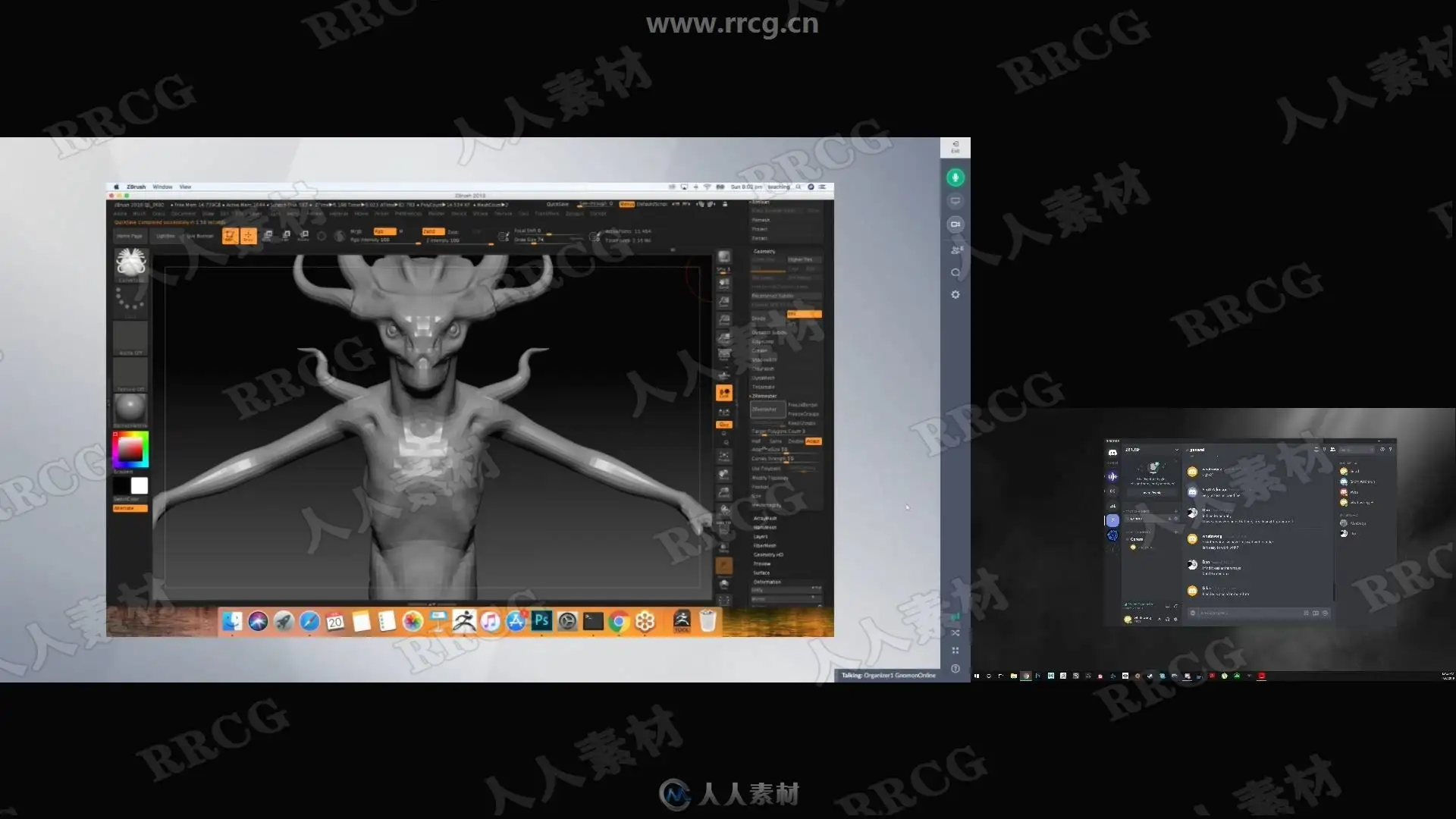Click the orange Draw mode button
The image size is (1456, 819).
248,237
